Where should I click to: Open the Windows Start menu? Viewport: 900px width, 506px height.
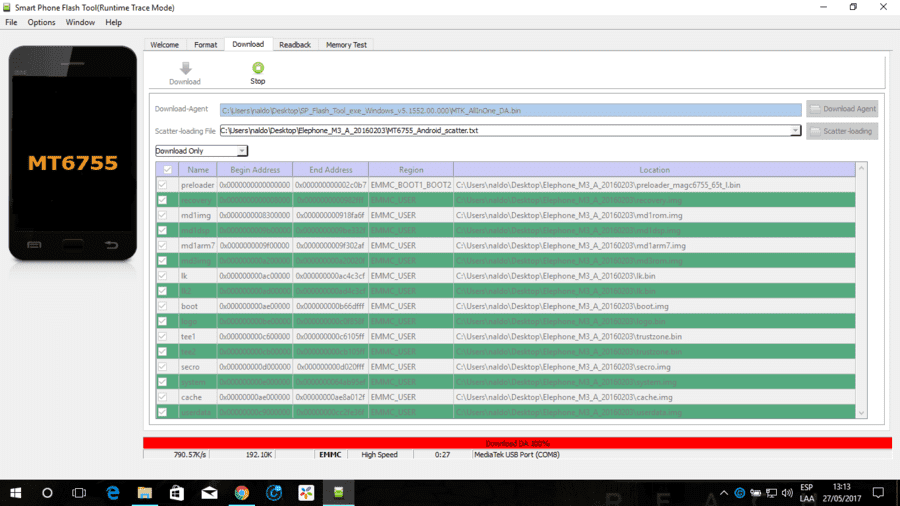(x=15, y=493)
